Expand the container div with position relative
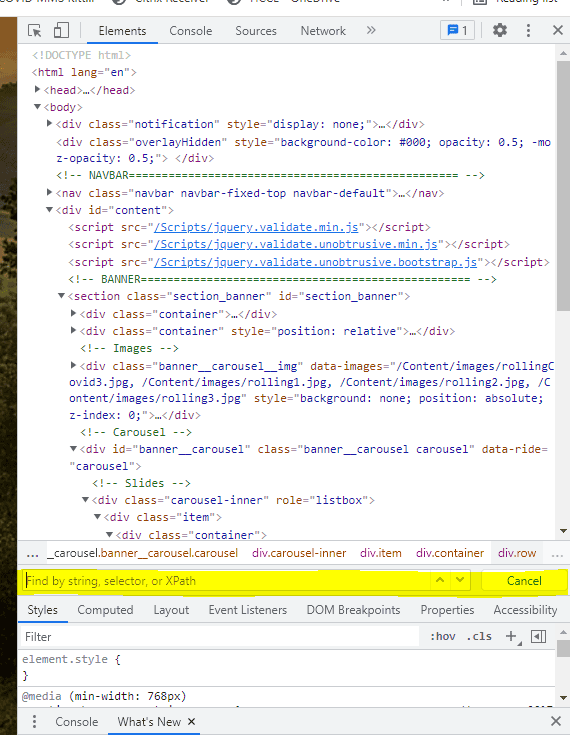The height and width of the screenshot is (735, 570). click(x=73, y=330)
